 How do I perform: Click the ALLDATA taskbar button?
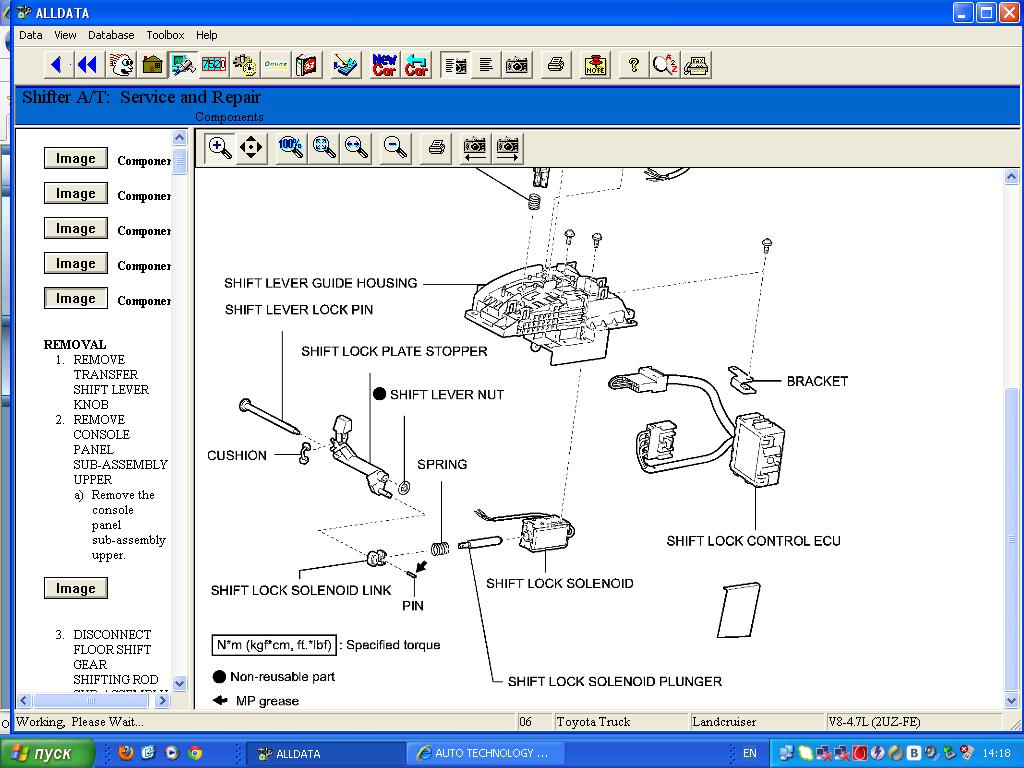(325, 753)
